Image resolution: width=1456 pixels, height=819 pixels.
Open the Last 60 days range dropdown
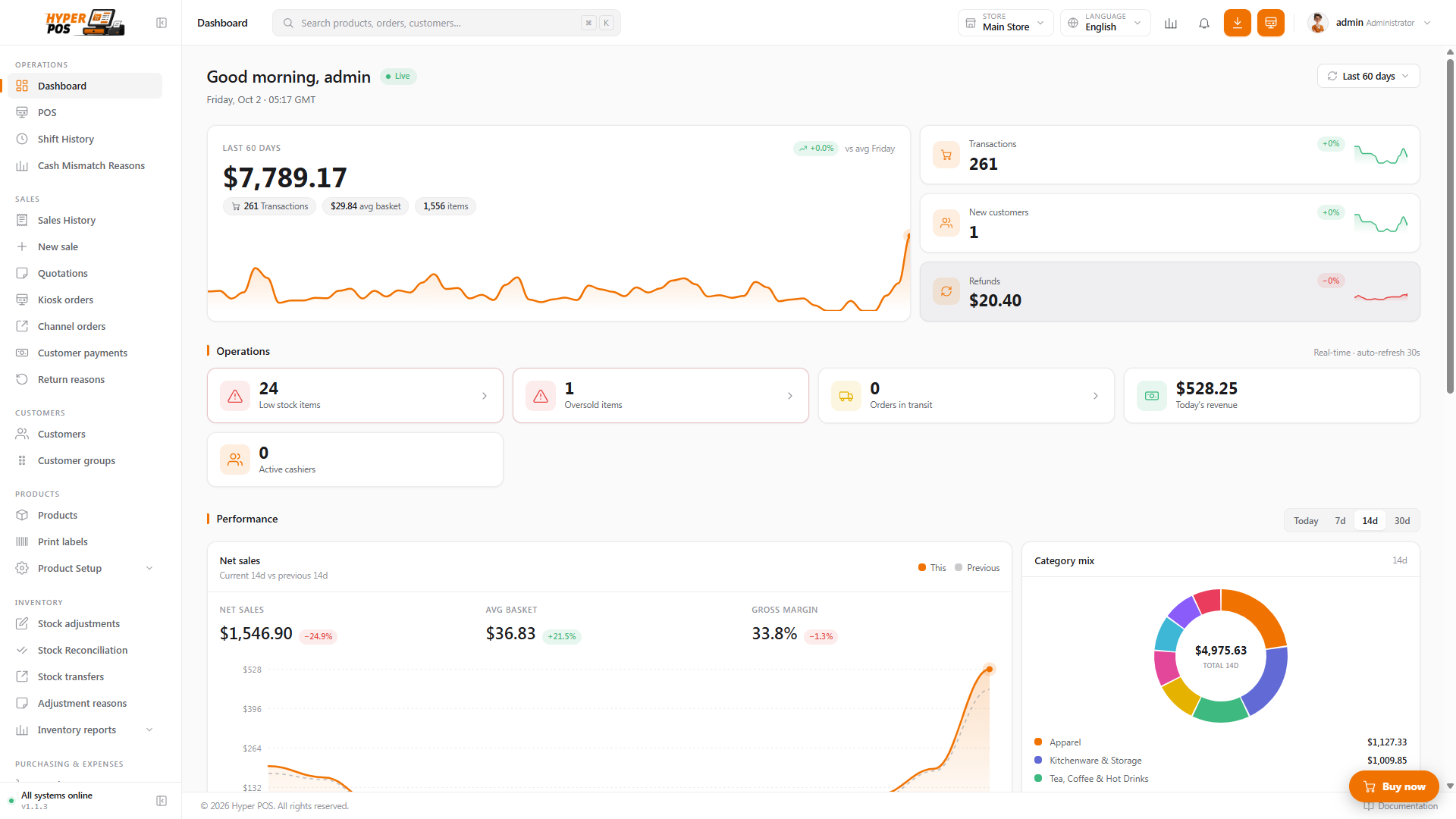point(1368,76)
